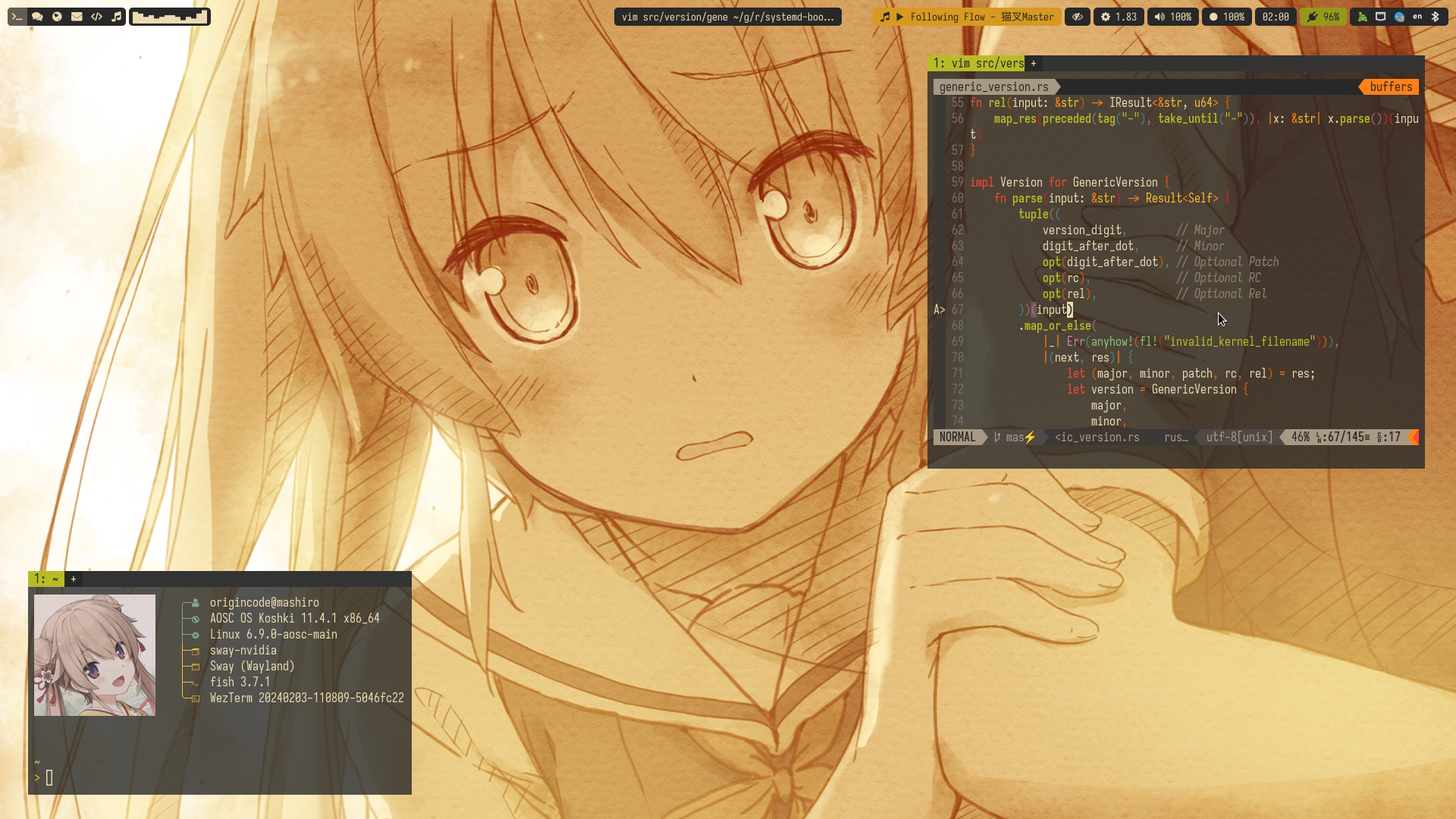Screen dimensions: 1456x819
Task: Switch to the terminal workspace icon
Action: click(17, 17)
